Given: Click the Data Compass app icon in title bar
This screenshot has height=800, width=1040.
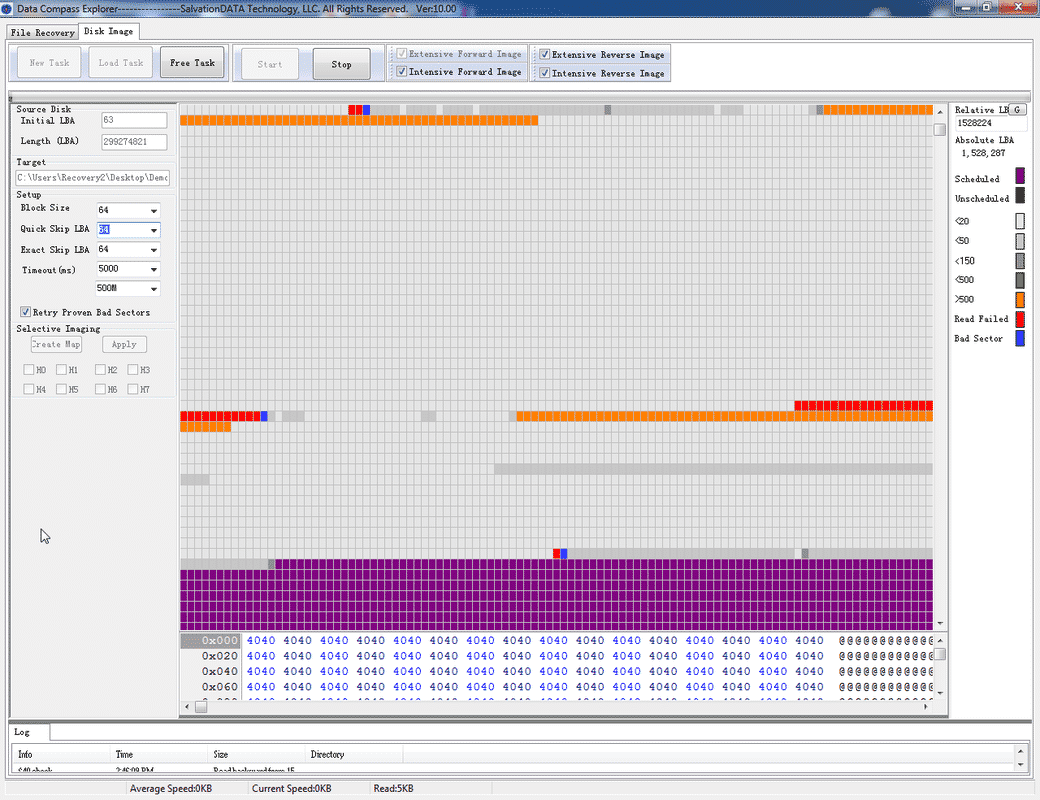Looking at the screenshot, I should (8, 8).
